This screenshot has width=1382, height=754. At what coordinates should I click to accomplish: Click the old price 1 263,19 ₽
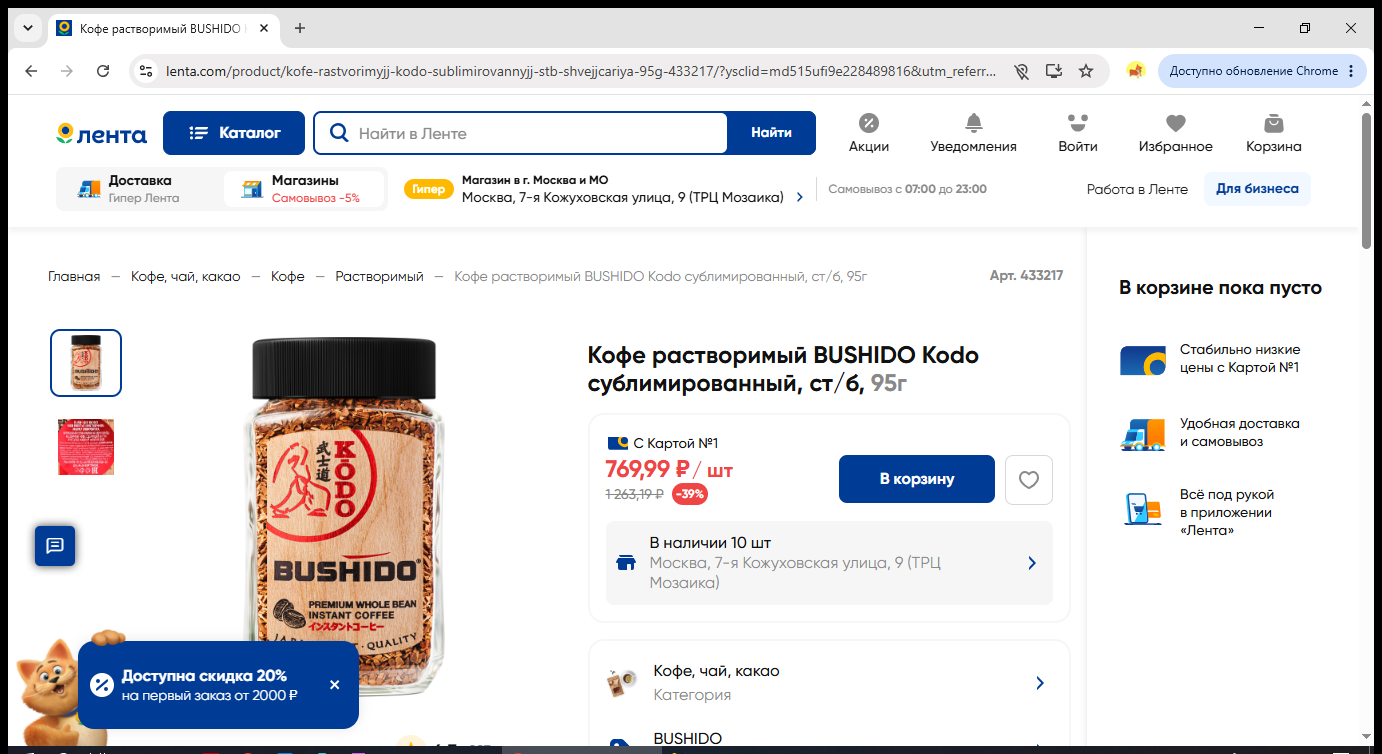click(635, 494)
